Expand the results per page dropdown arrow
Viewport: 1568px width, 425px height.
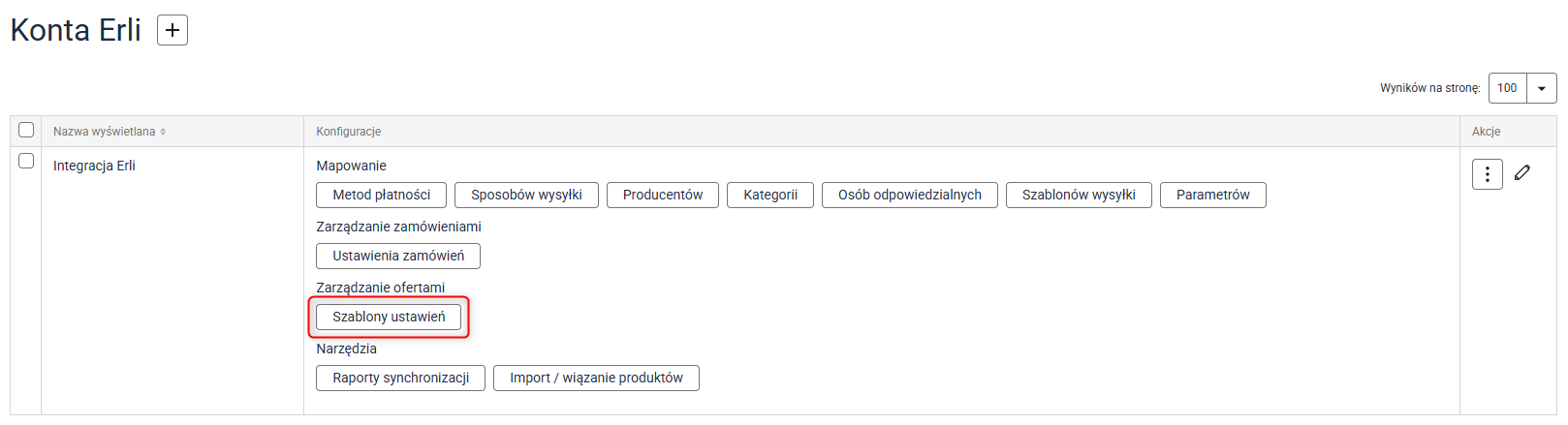[1541, 88]
